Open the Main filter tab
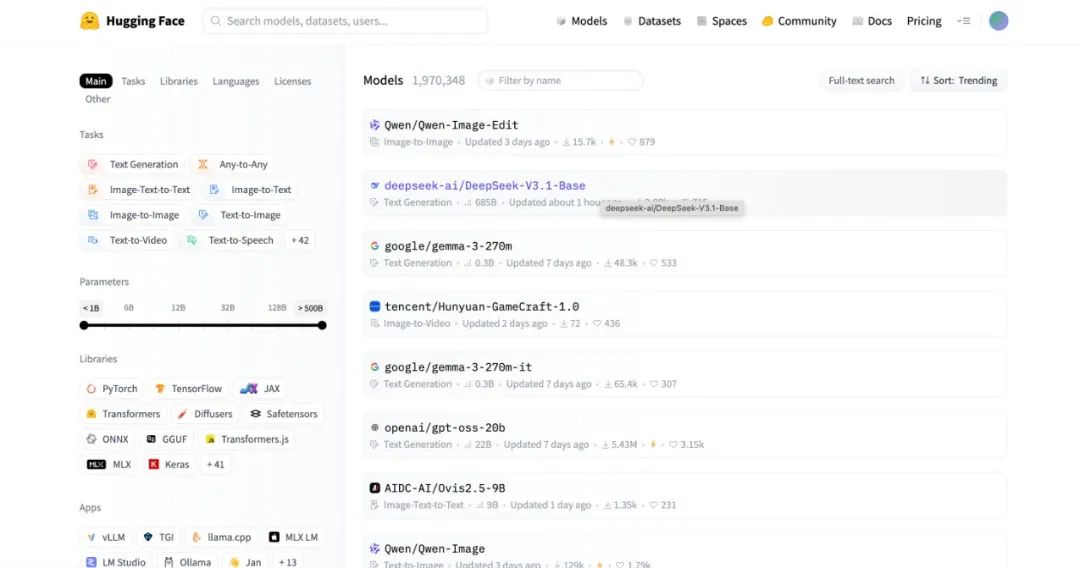The height and width of the screenshot is (568, 1080). [96, 81]
